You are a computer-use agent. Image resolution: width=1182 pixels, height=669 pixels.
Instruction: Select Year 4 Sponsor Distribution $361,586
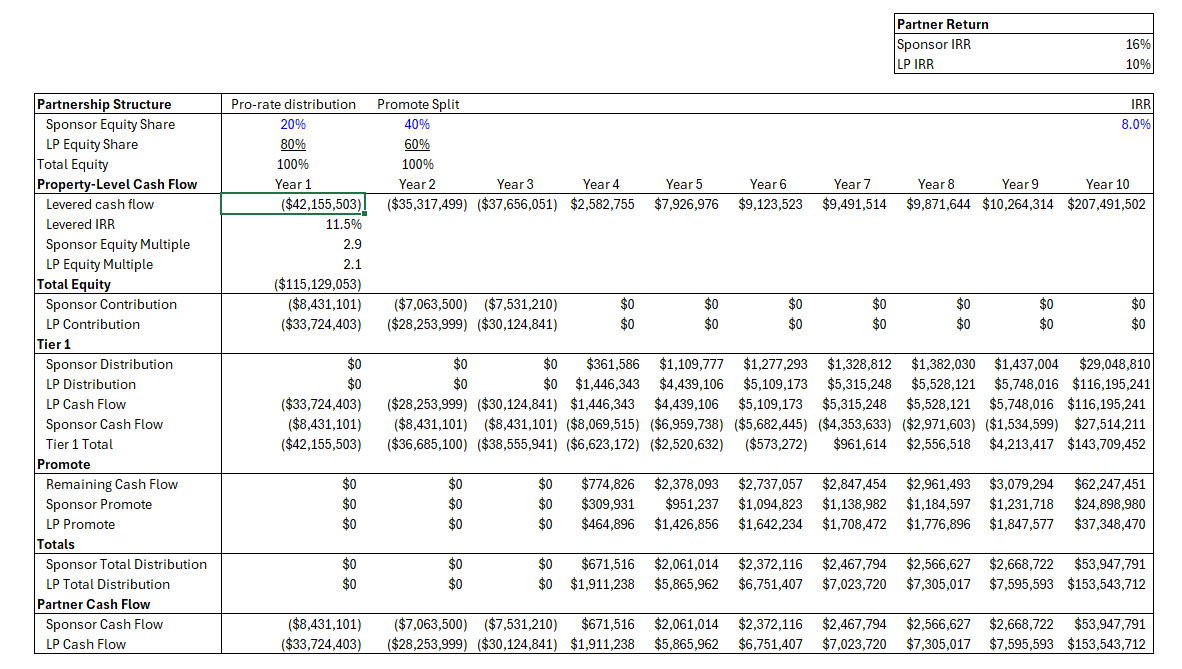(612, 364)
